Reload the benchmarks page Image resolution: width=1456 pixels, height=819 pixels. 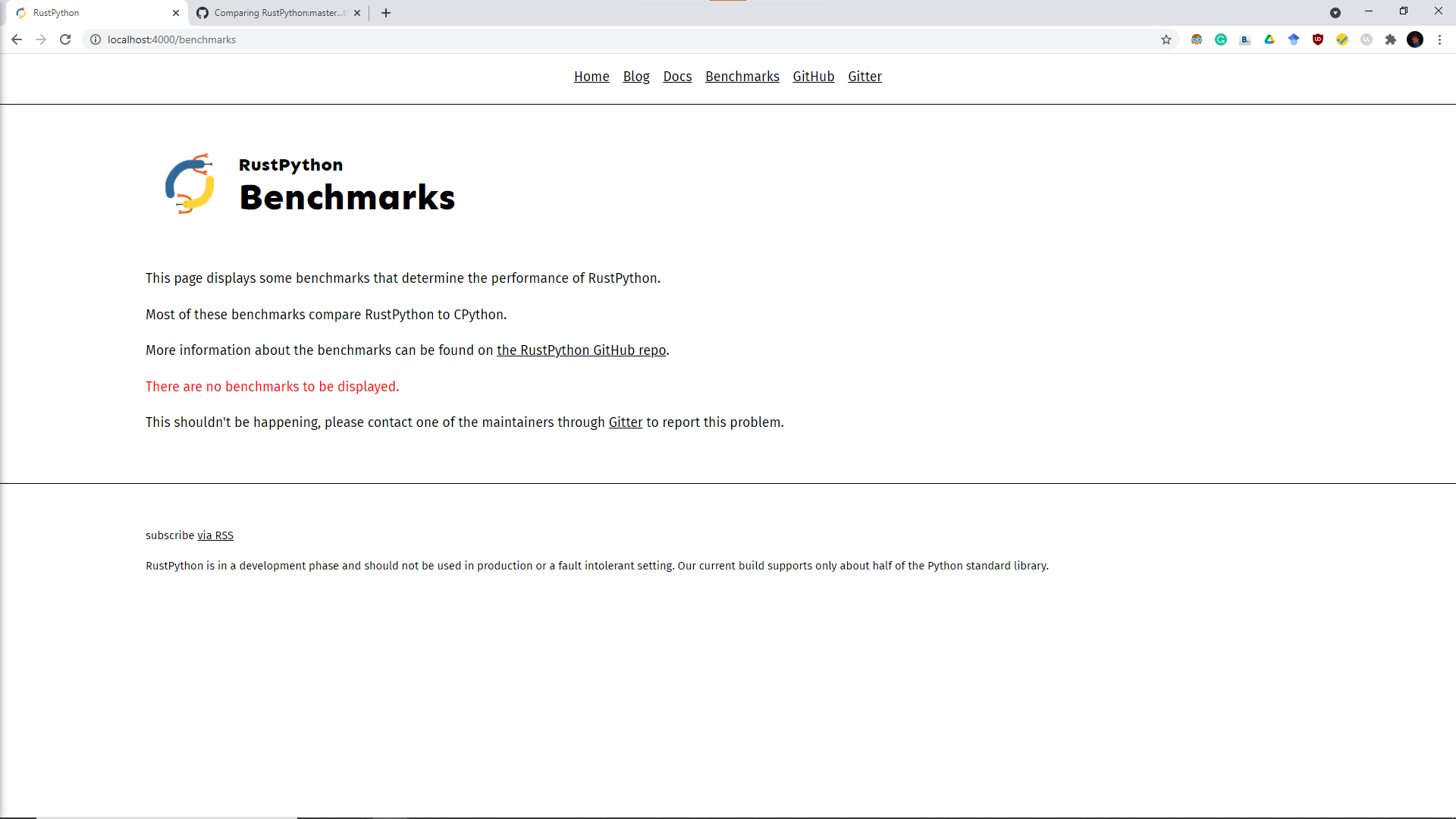65,39
